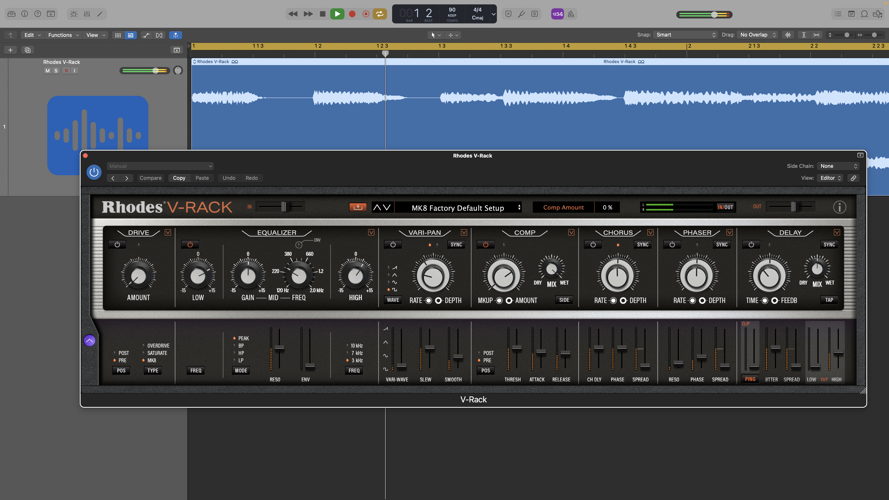Viewport: 889px width, 500px height.
Task: Click the THRESH fader handle
Action: tap(515, 347)
